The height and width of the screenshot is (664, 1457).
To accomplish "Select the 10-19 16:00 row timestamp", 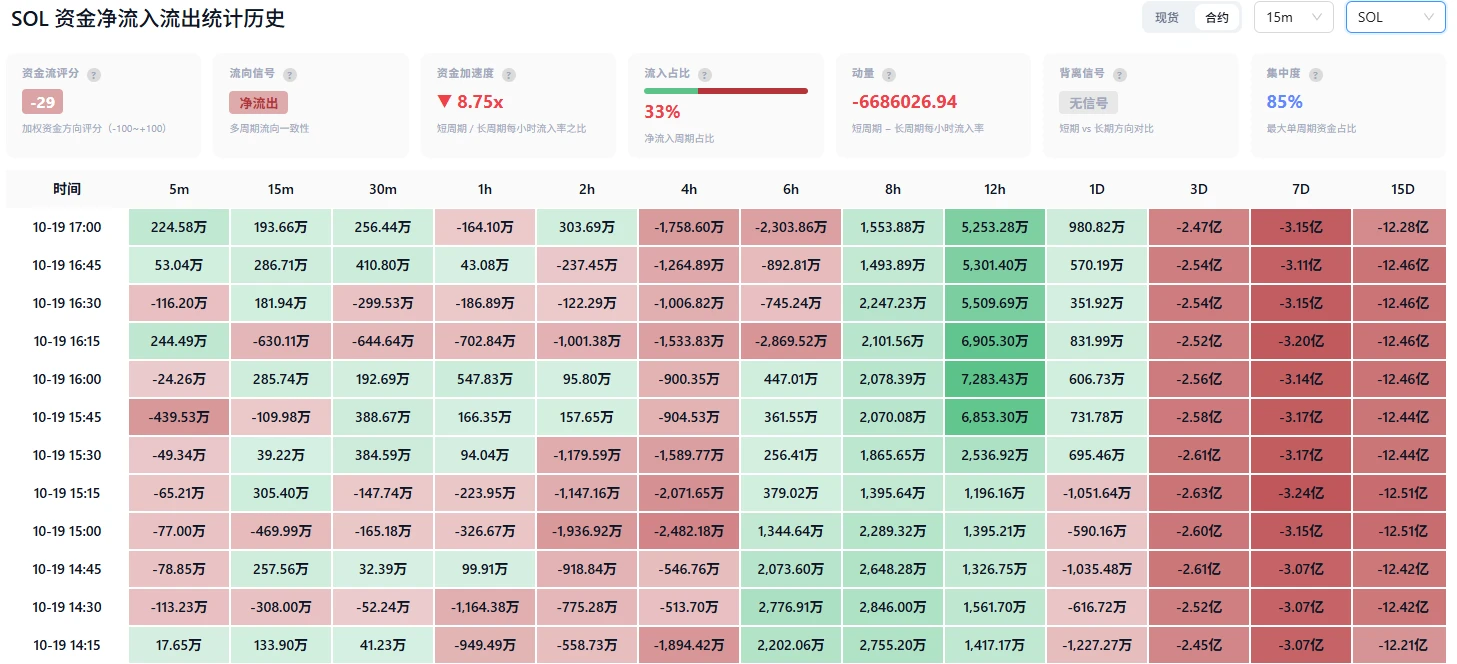I will pyautogui.click(x=67, y=379).
